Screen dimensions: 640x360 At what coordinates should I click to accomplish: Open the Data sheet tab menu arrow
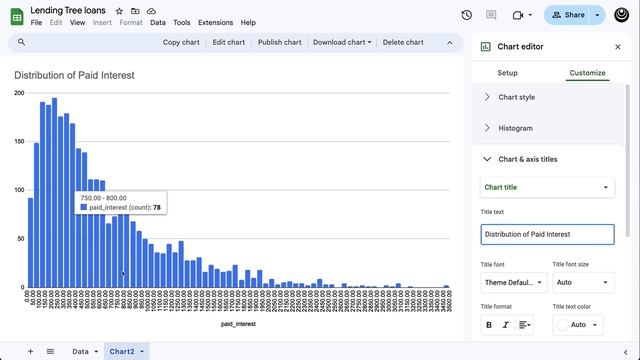[x=96, y=351]
